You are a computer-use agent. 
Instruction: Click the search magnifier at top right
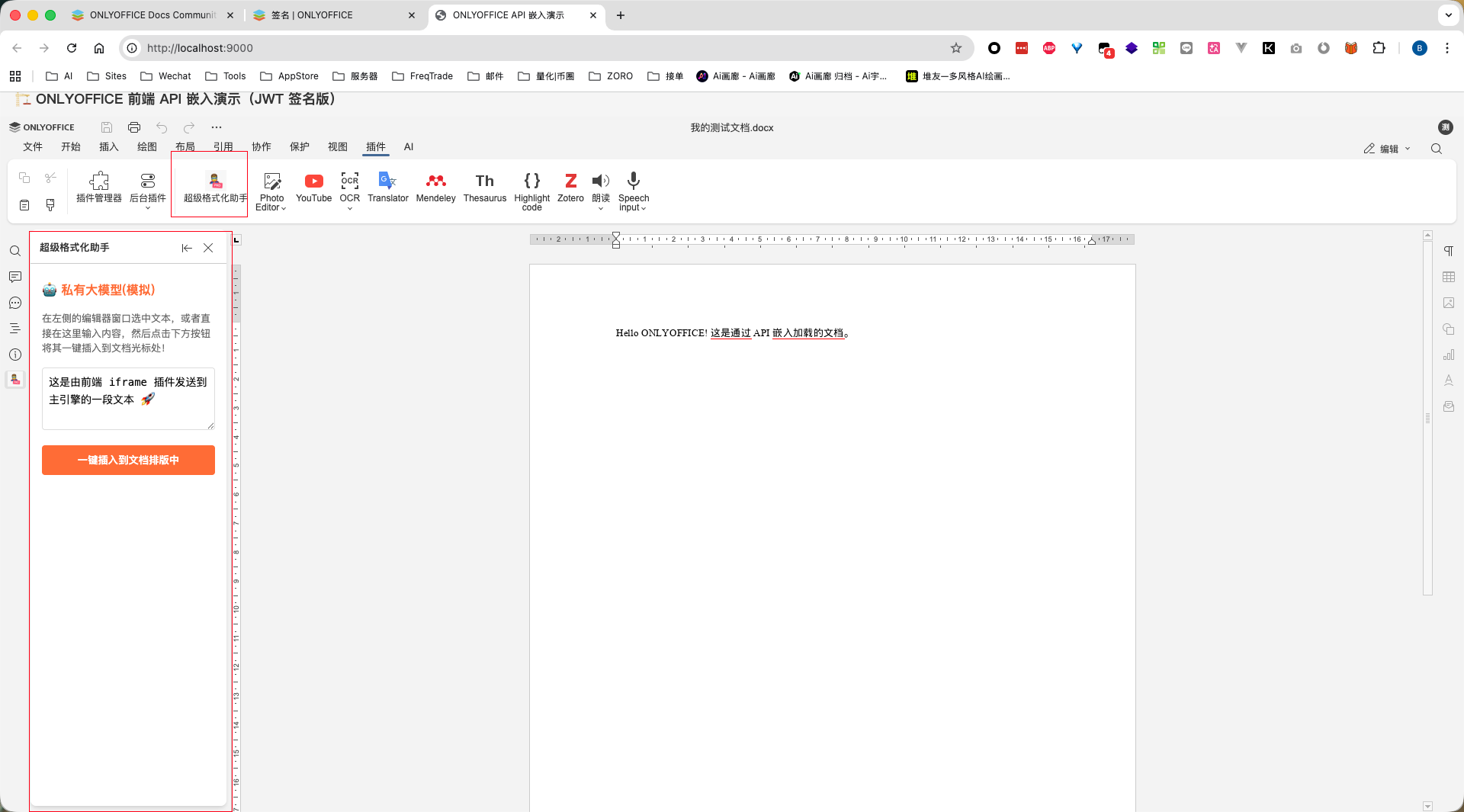1437,149
